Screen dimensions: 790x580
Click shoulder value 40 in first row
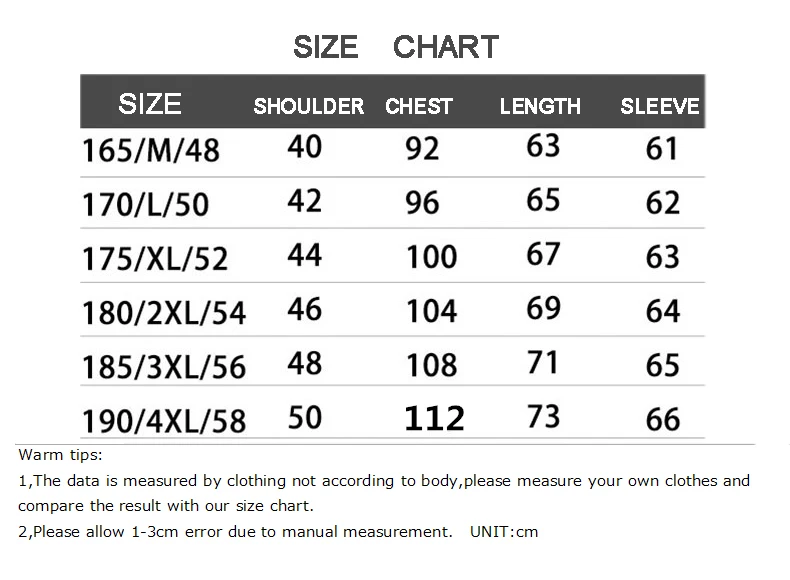coord(304,147)
